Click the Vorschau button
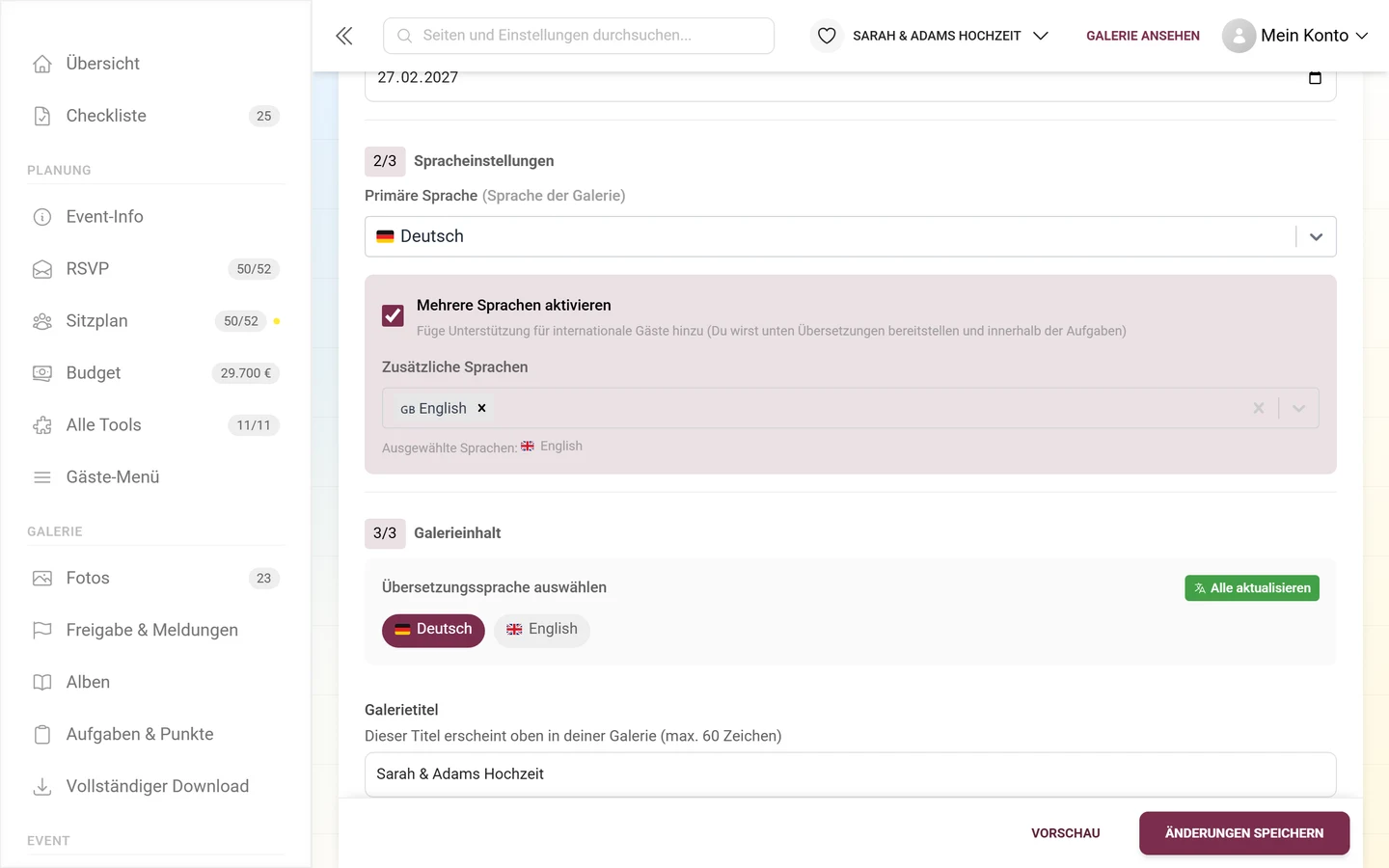 tap(1066, 833)
